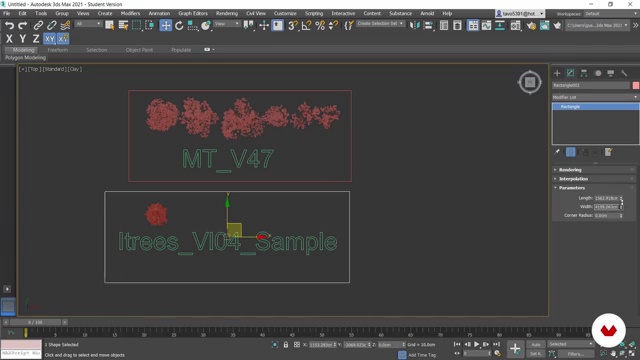The image size is (640, 360).
Task: Click the object color swatch
Action: (x=636, y=85)
